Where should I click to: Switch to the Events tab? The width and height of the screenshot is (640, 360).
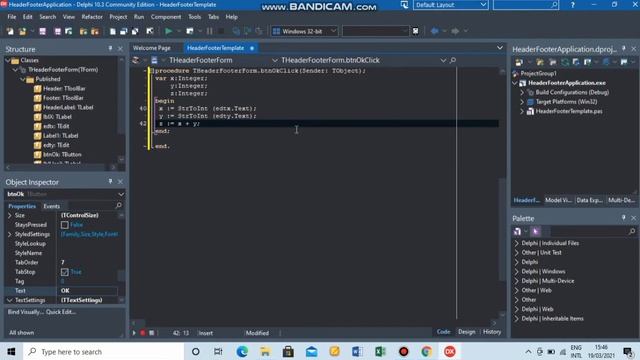(x=51, y=206)
